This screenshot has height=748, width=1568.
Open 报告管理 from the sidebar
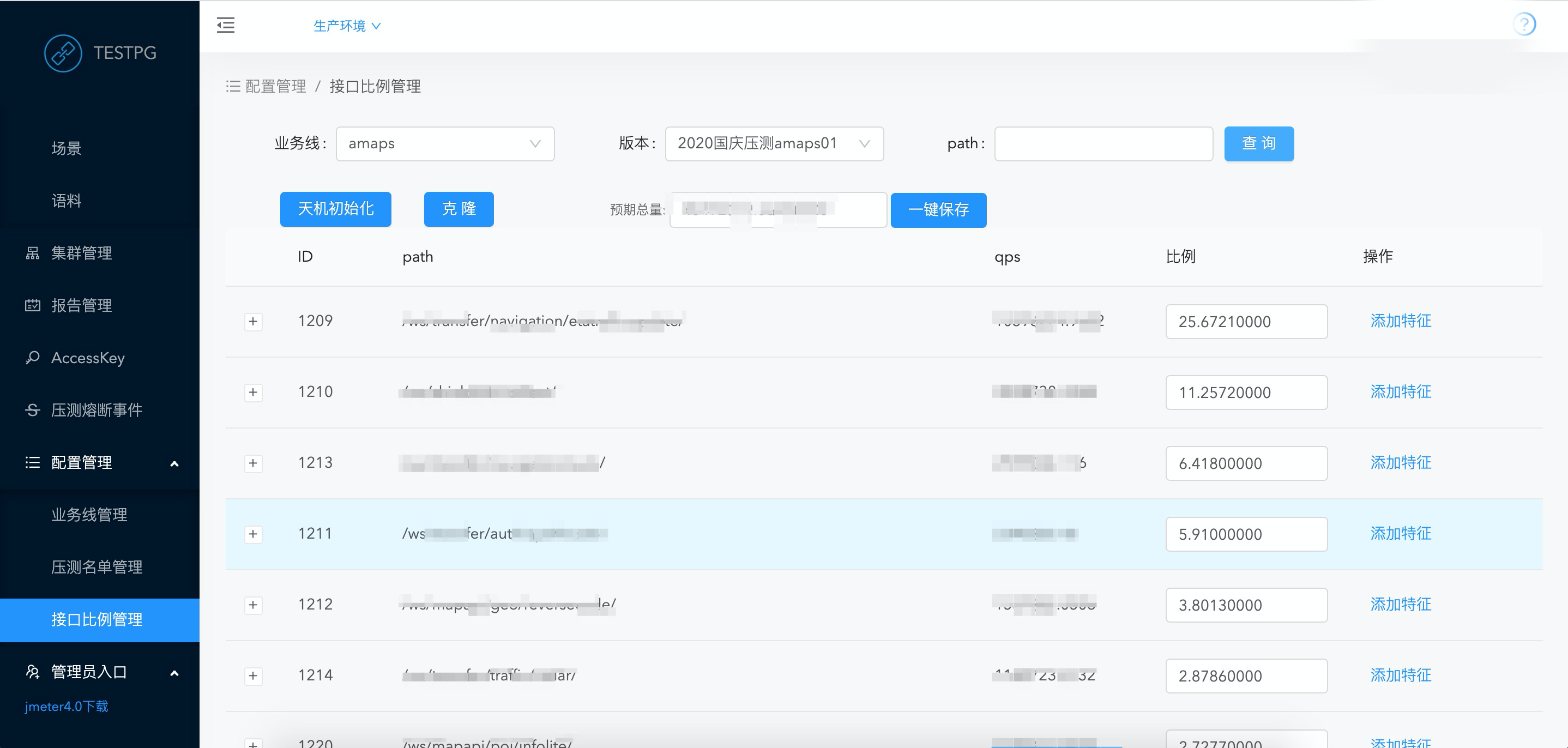tap(81, 305)
